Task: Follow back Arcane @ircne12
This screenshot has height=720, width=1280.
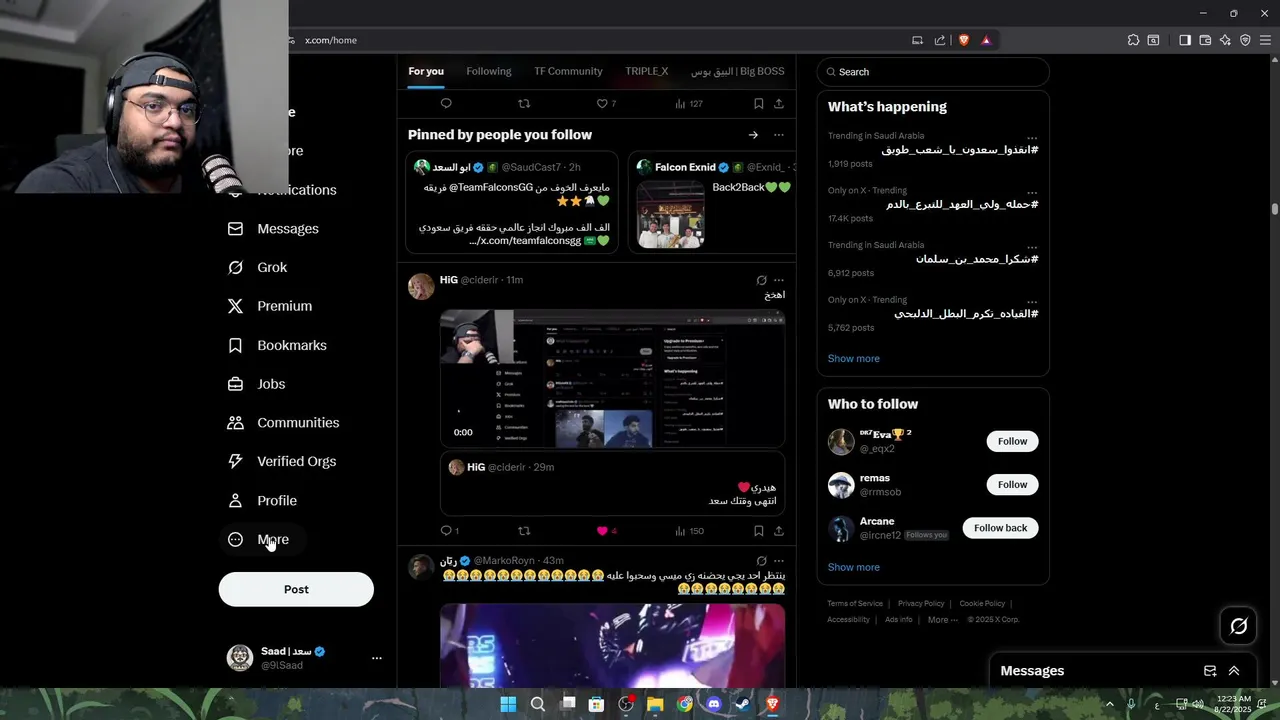Action: 1000,528
